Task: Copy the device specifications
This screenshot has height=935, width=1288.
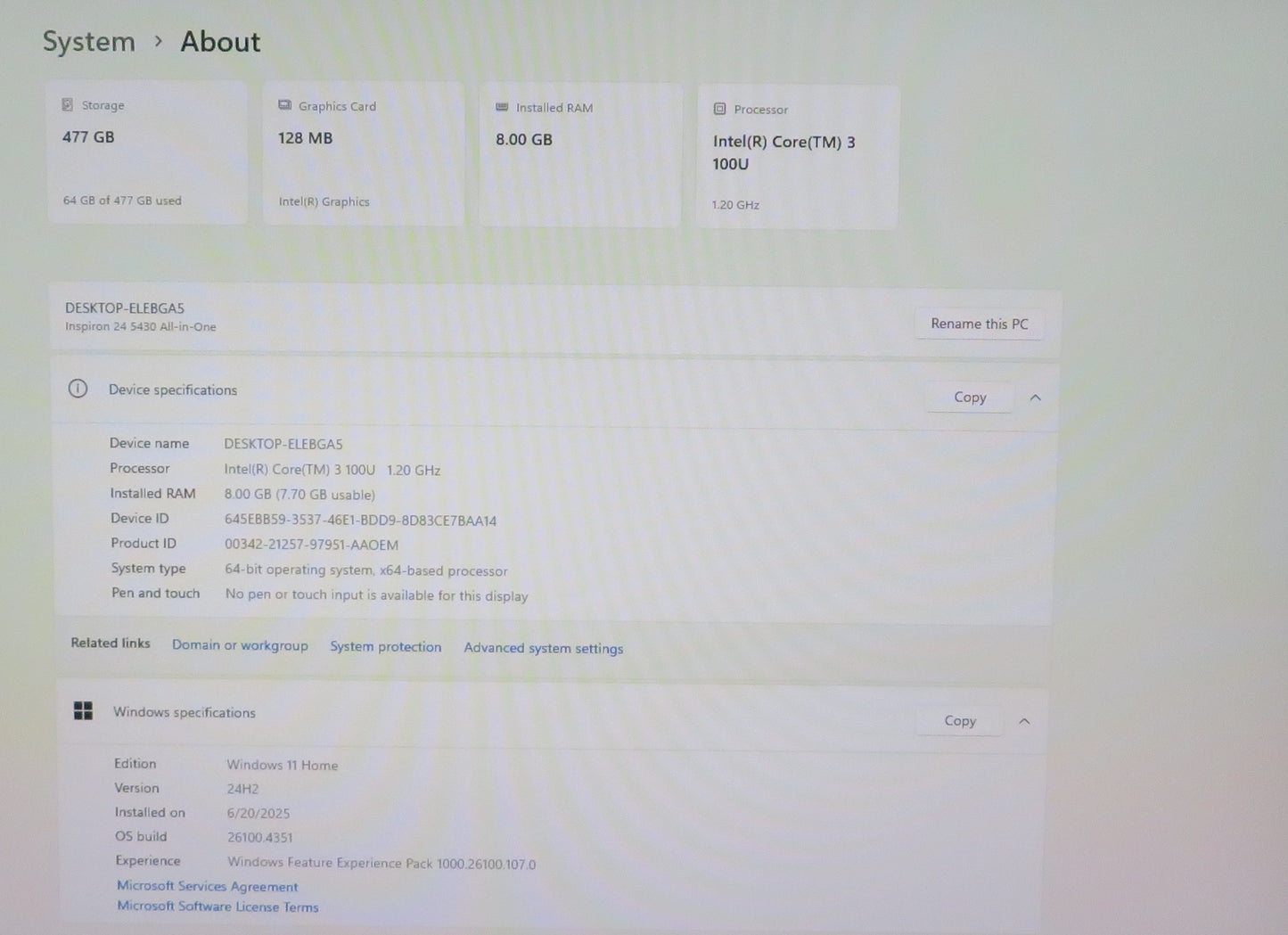Action: [x=970, y=398]
